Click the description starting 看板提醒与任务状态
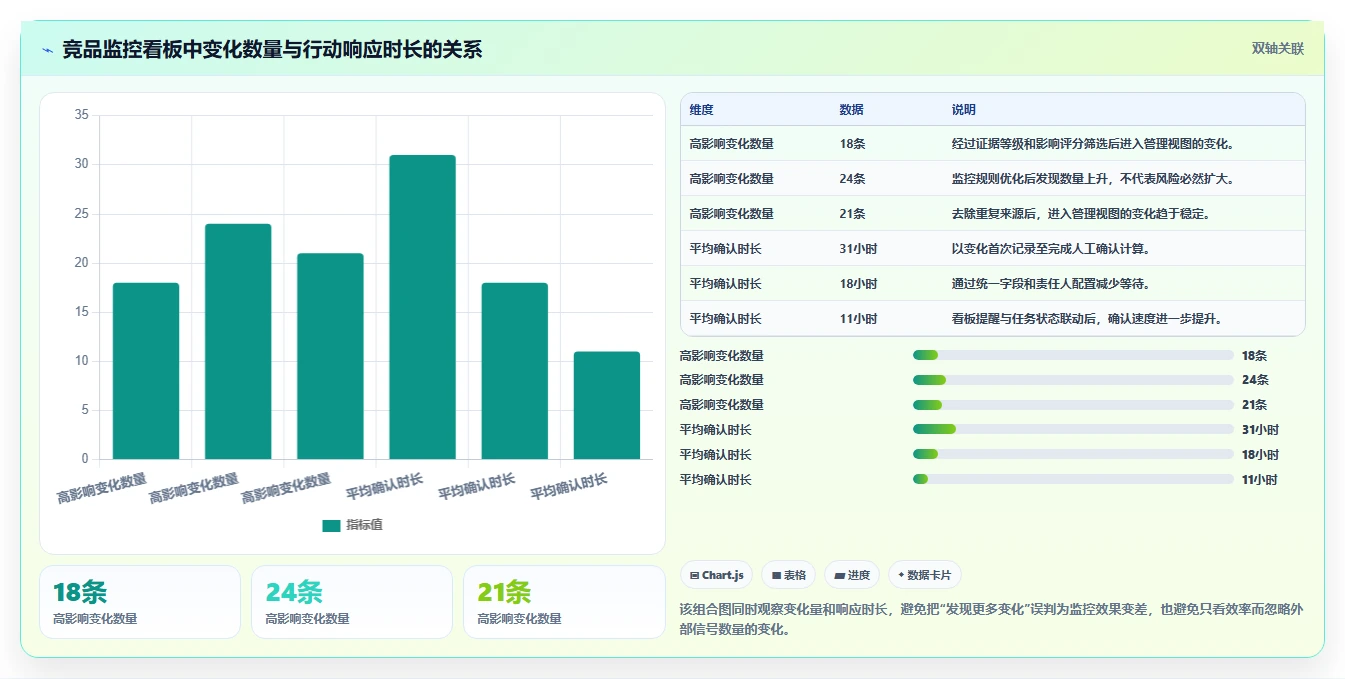The image size is (1345, 679). [x=1087, y=319]
